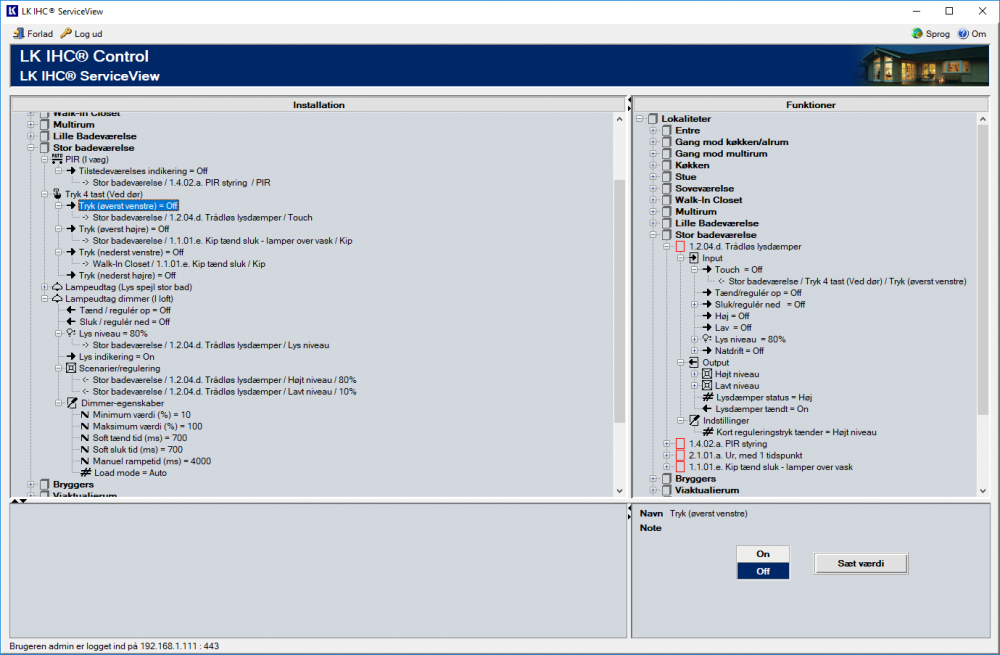The height and width of the screenshot is (655, 1000).
Task: Click the Installation panel header
Action: [x=318, y=105]
